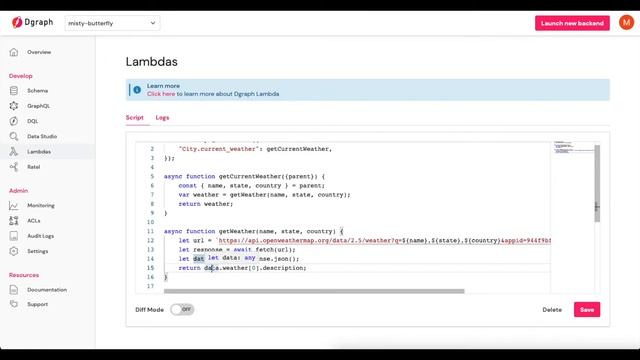Screen dimensions: 640x360
Task: Click "return data.weather[0].description;" line
Action: [x=242, y=268]
